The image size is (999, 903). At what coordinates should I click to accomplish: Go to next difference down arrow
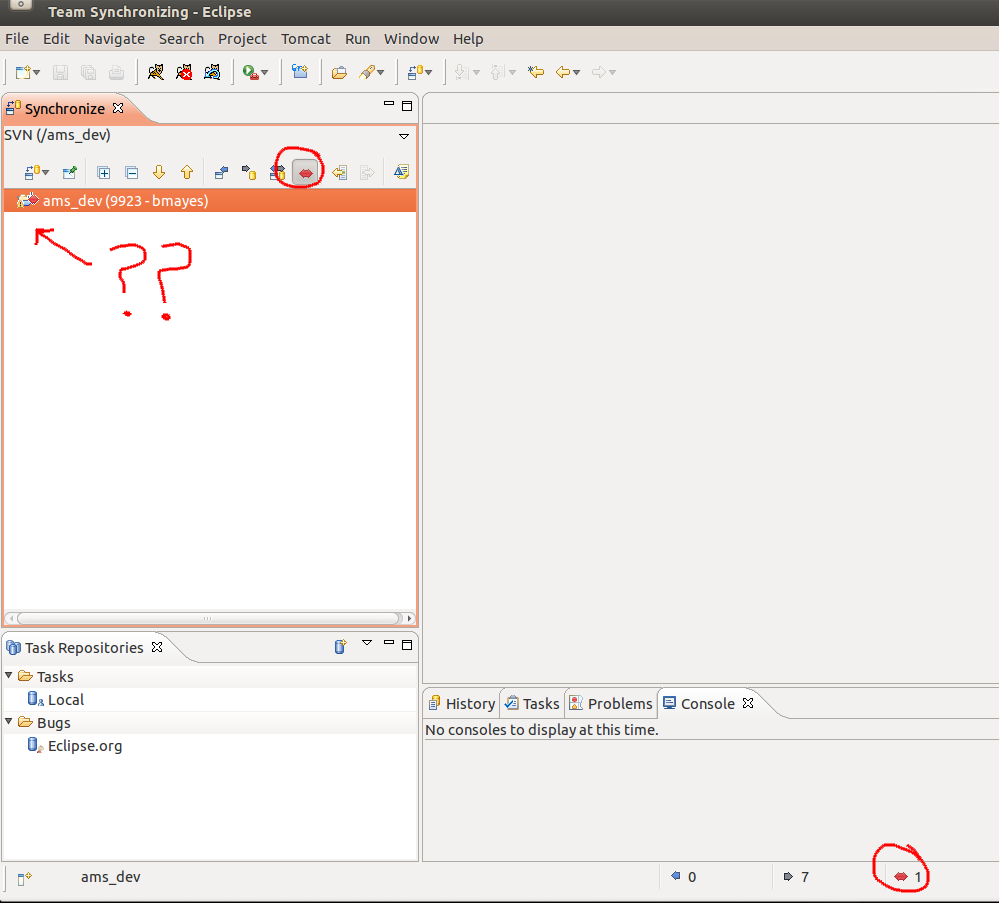pyautogui.click(x=159, y=172)
